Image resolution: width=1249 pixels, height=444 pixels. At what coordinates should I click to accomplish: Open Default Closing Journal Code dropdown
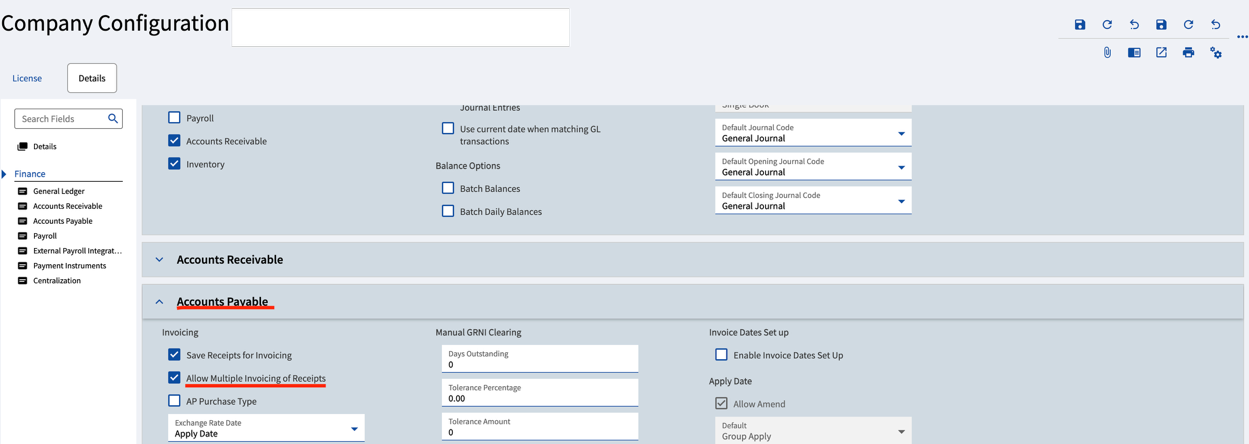click(x=813, y=201)
